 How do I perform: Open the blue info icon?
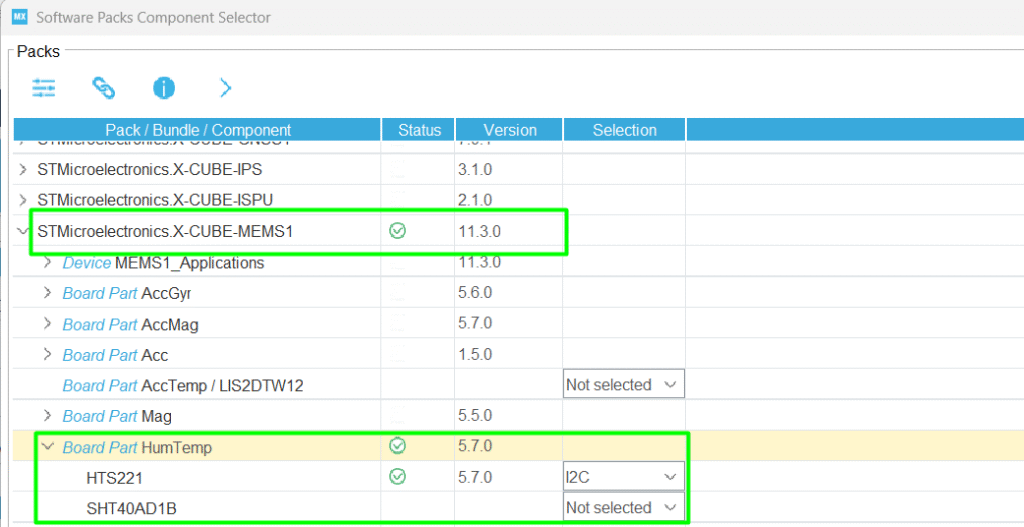tap(164, 88)
